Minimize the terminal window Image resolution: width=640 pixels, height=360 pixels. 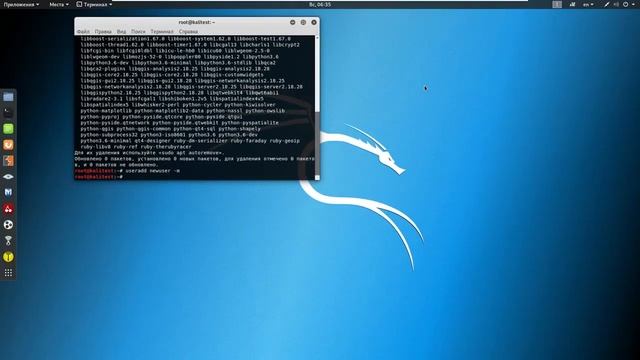[293, 22]
